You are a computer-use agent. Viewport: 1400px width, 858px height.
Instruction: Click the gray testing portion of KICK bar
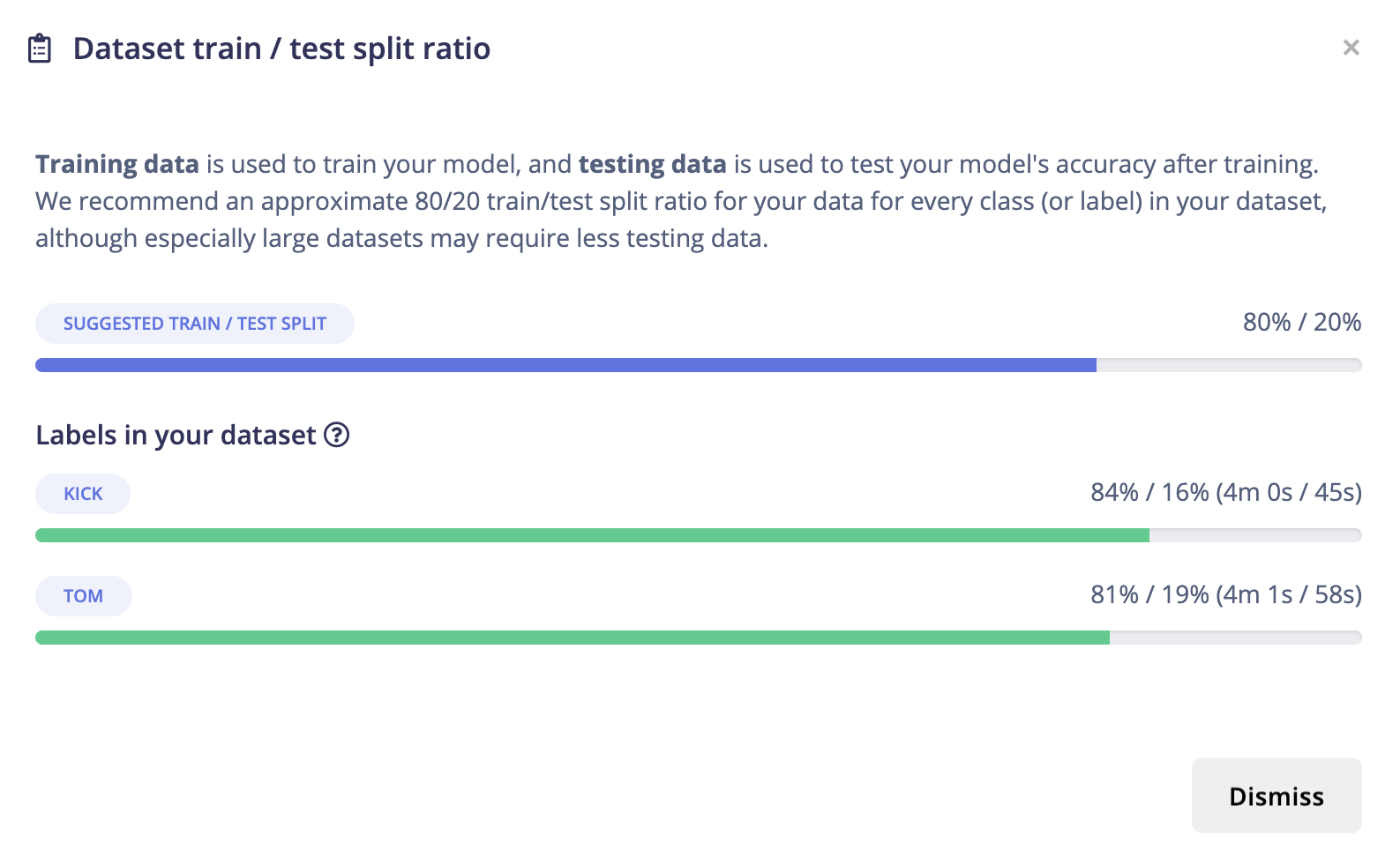[1254, 535]
